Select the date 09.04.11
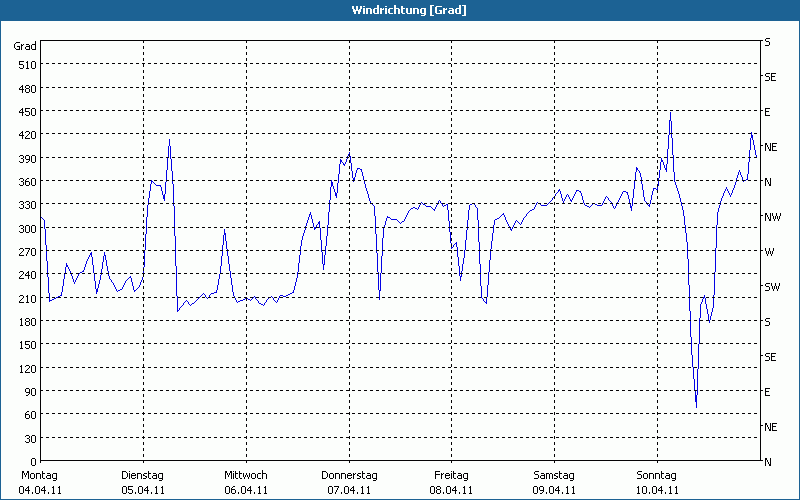The width and height of the screenshot is (800, 500). pos(554,490)
